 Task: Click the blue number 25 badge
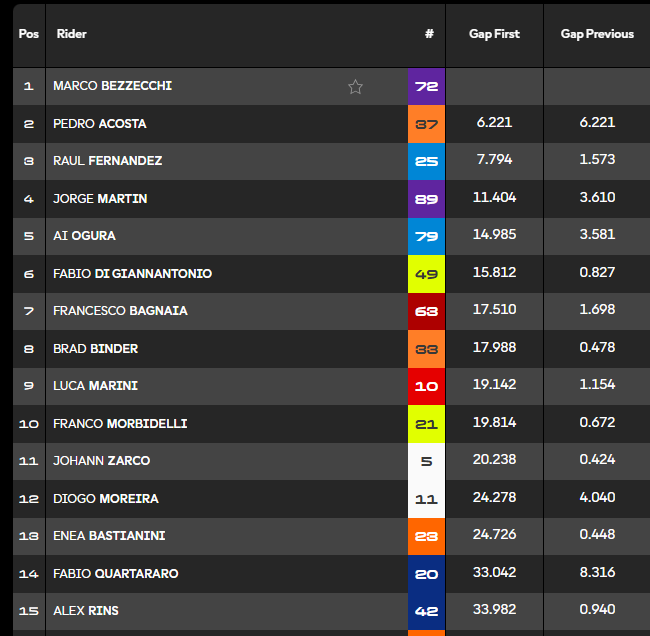click(426, 161)
